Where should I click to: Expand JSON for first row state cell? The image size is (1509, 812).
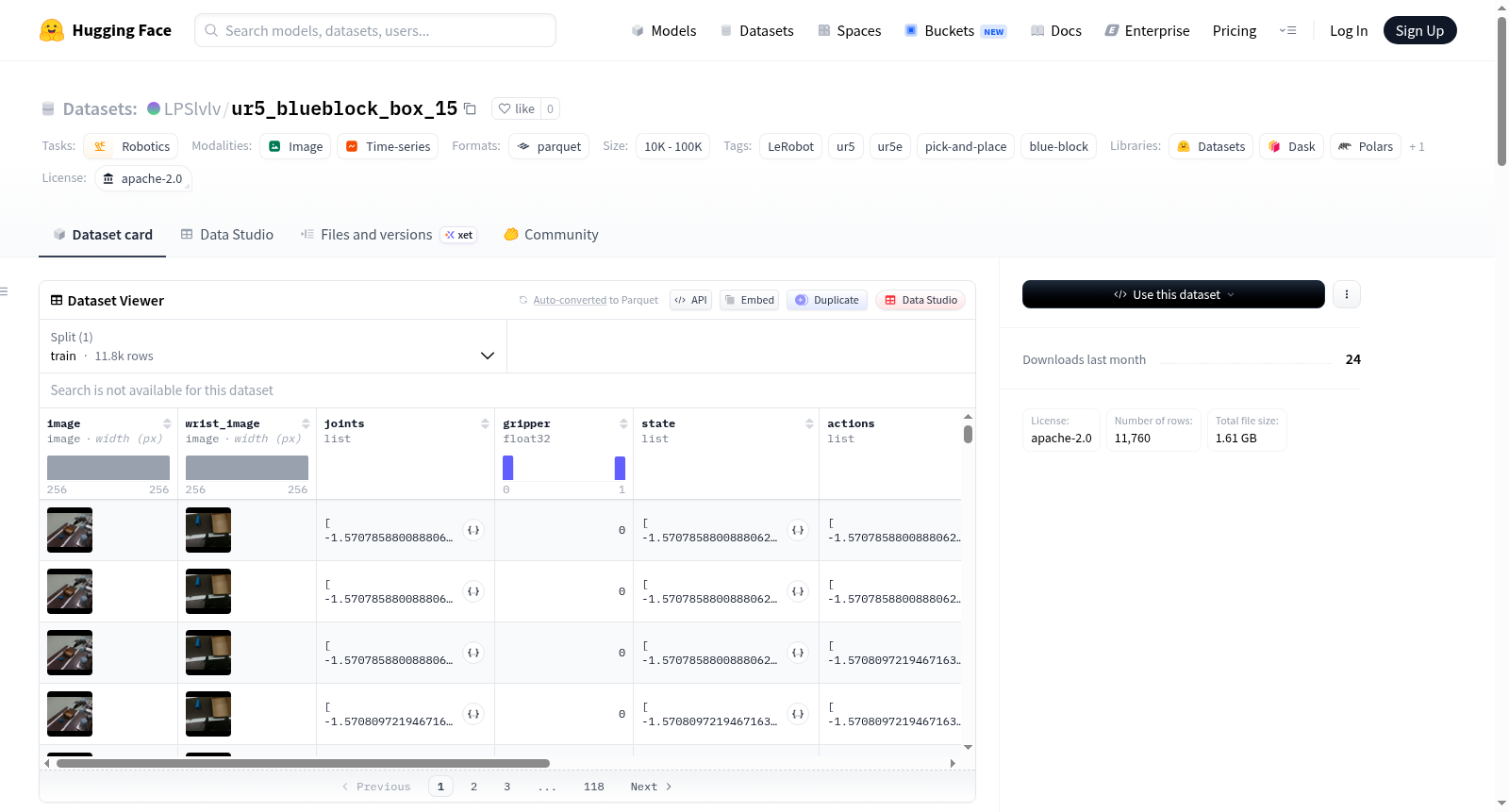[x=798, y=530]
